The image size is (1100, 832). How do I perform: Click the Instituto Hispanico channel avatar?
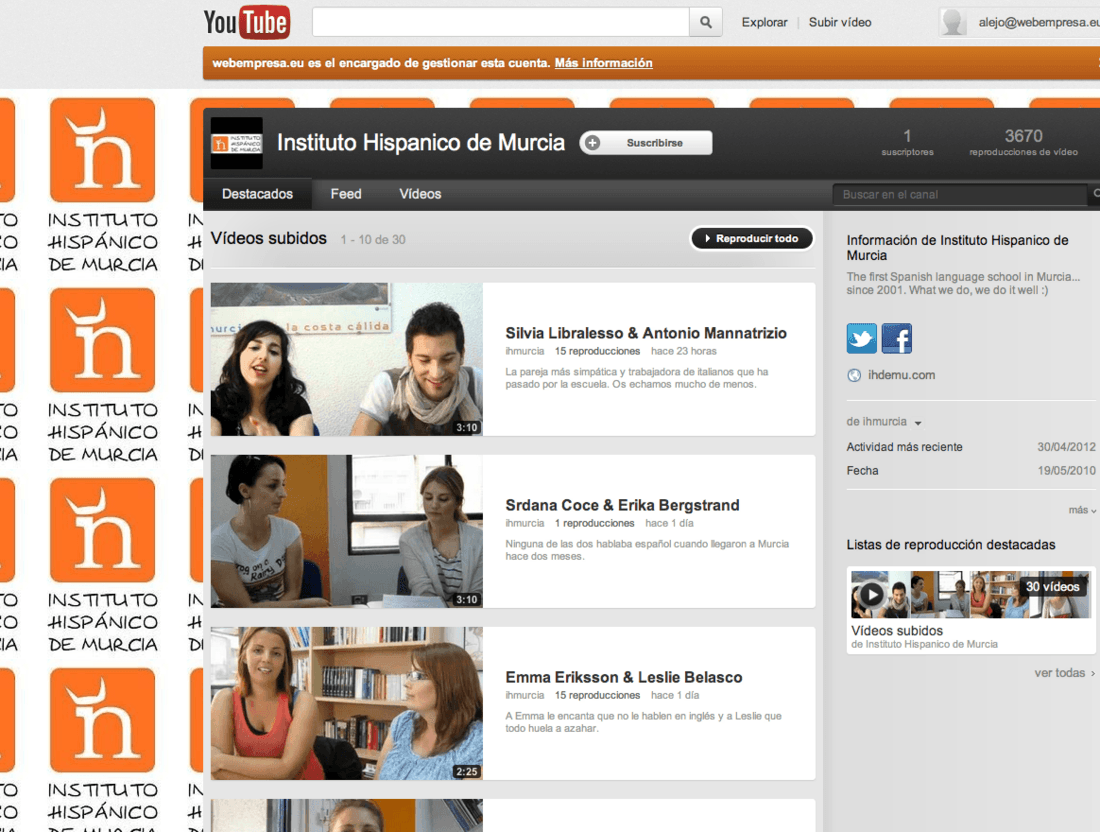click(x=237, y=143)
